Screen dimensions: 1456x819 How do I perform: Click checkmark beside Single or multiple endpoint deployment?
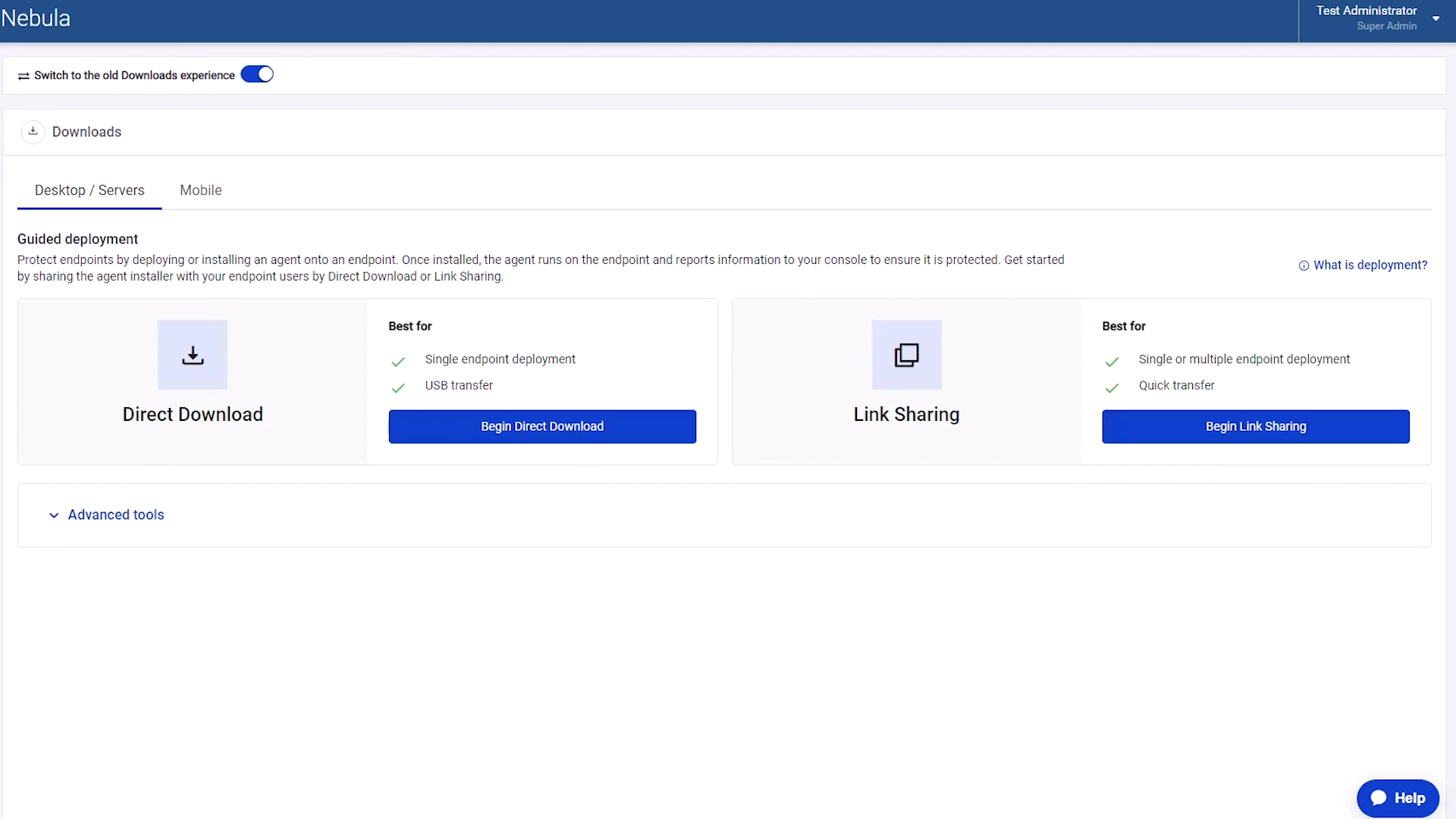1112,362
